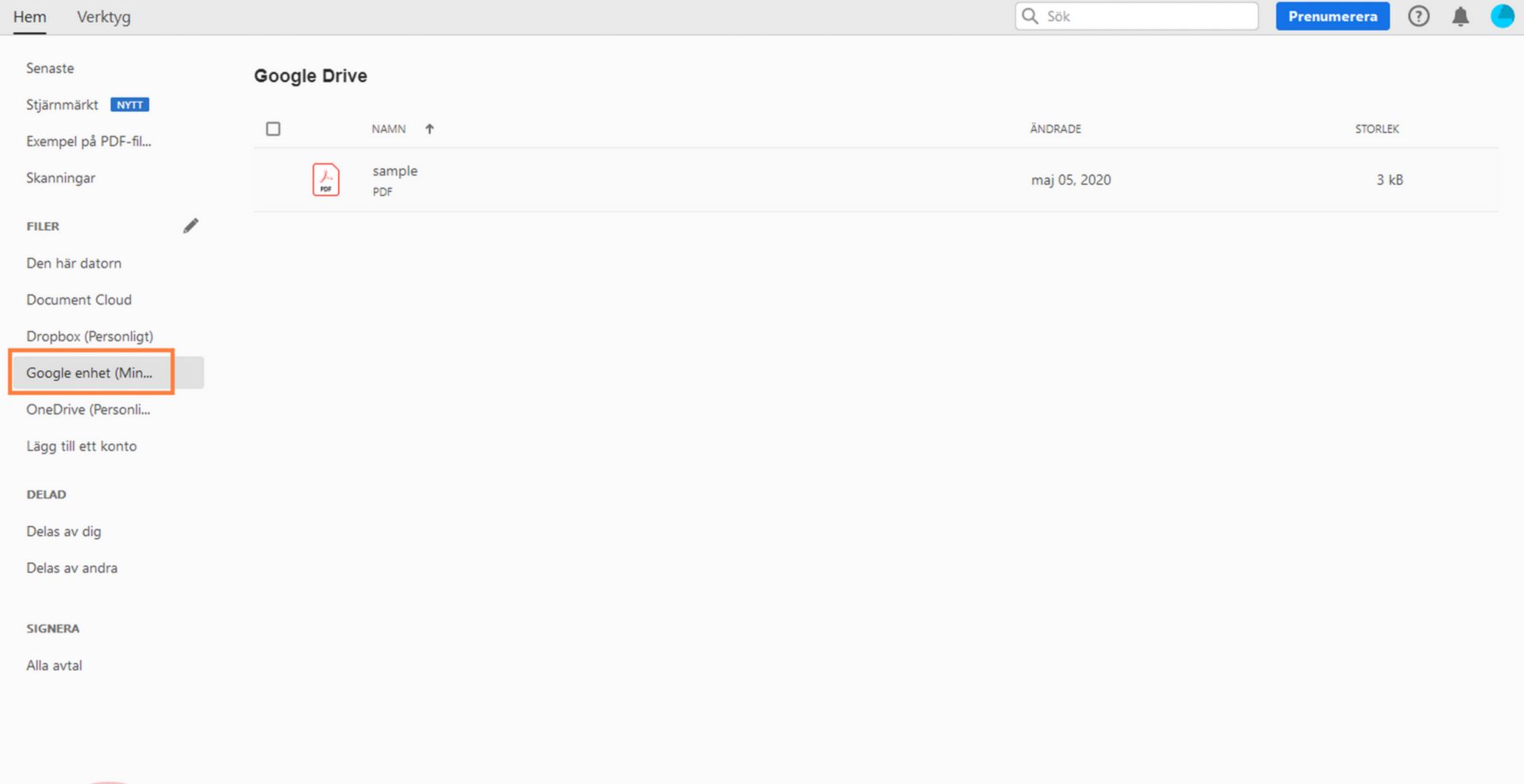Open the help question mark icon
The height and width of the screenshot is (784, 1524).
1419,16
